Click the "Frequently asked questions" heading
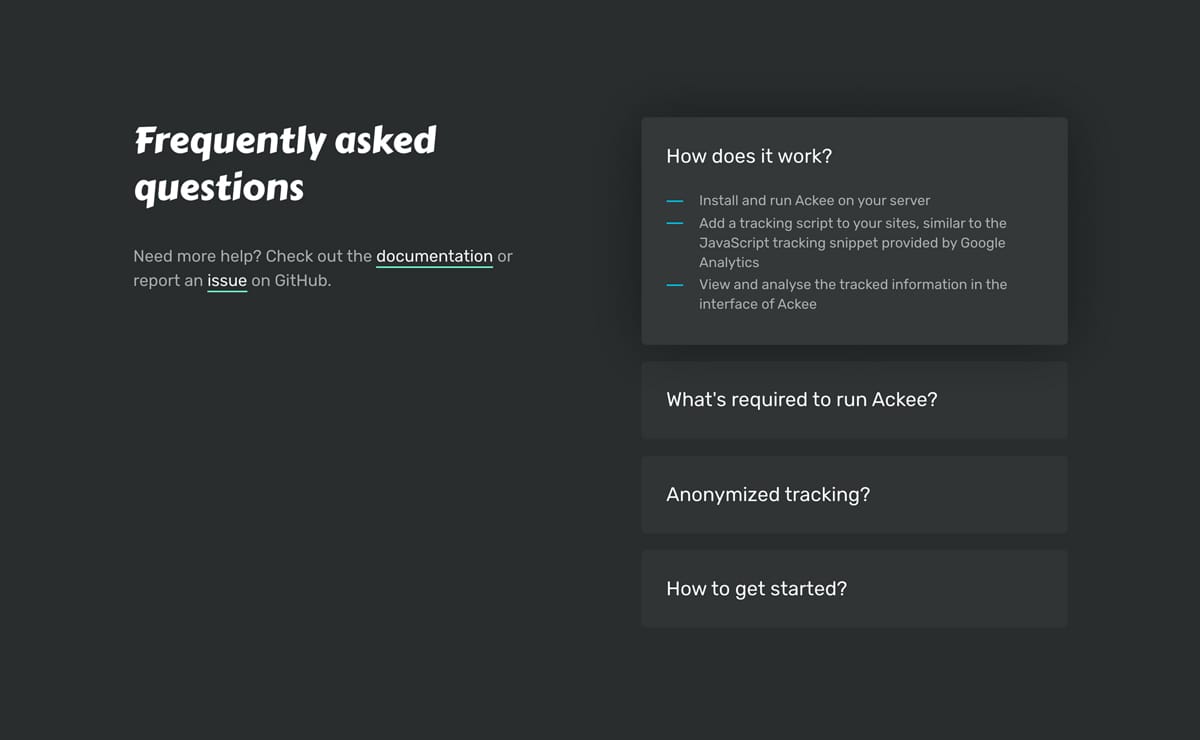The height and width of the screenshot is (740, 1200). click(x=285, y=163)
